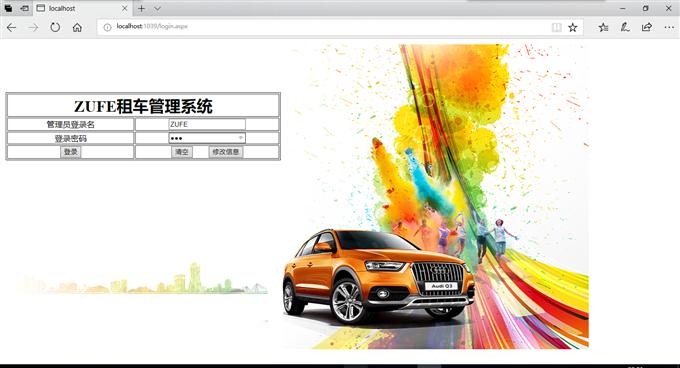
Task: Open the browser home page icon
Action: (x=77, y=27)
